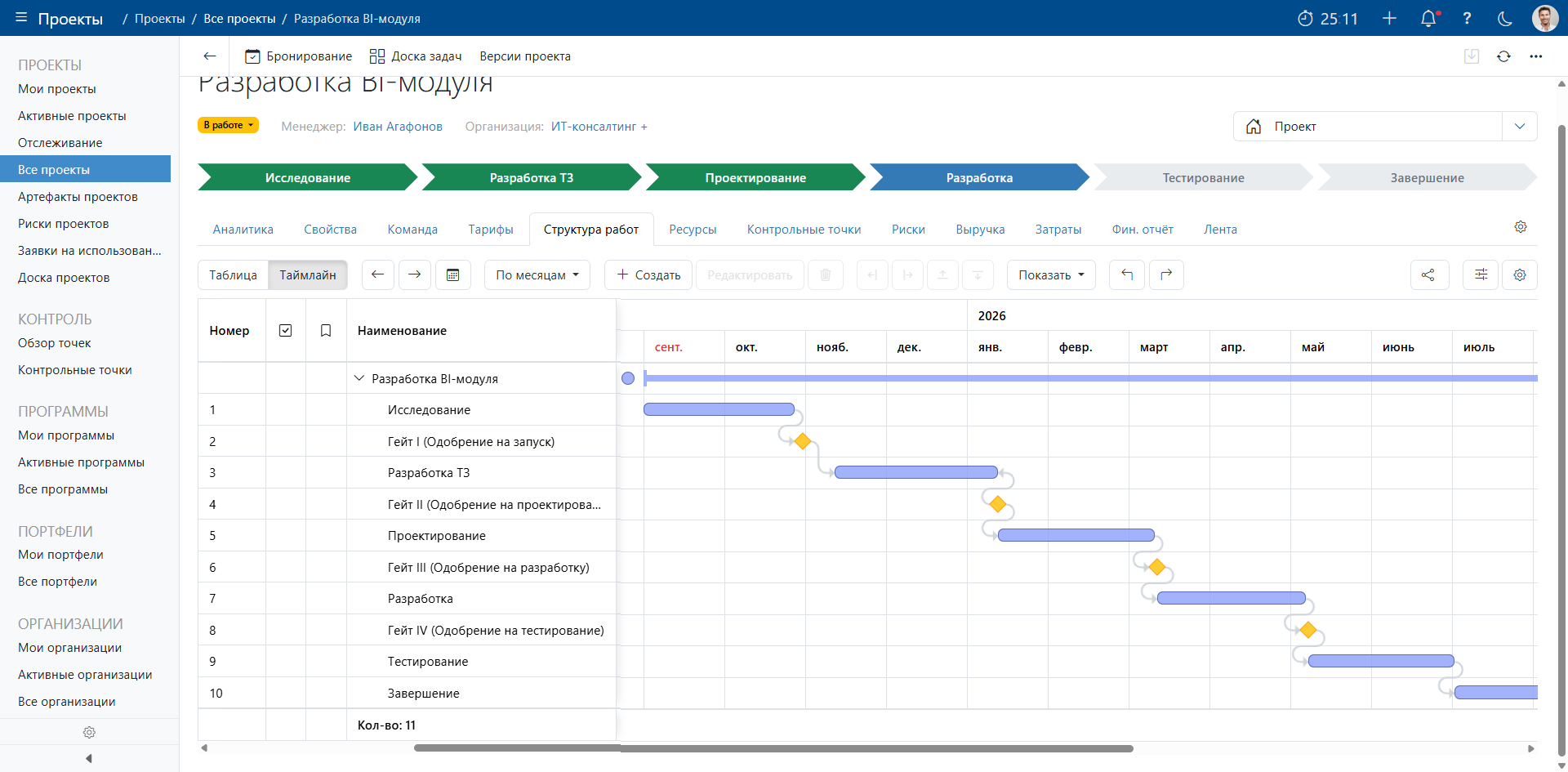The image size is (1568, 772).
Task: Open the timer clock icon
Action: point(1305,19)
